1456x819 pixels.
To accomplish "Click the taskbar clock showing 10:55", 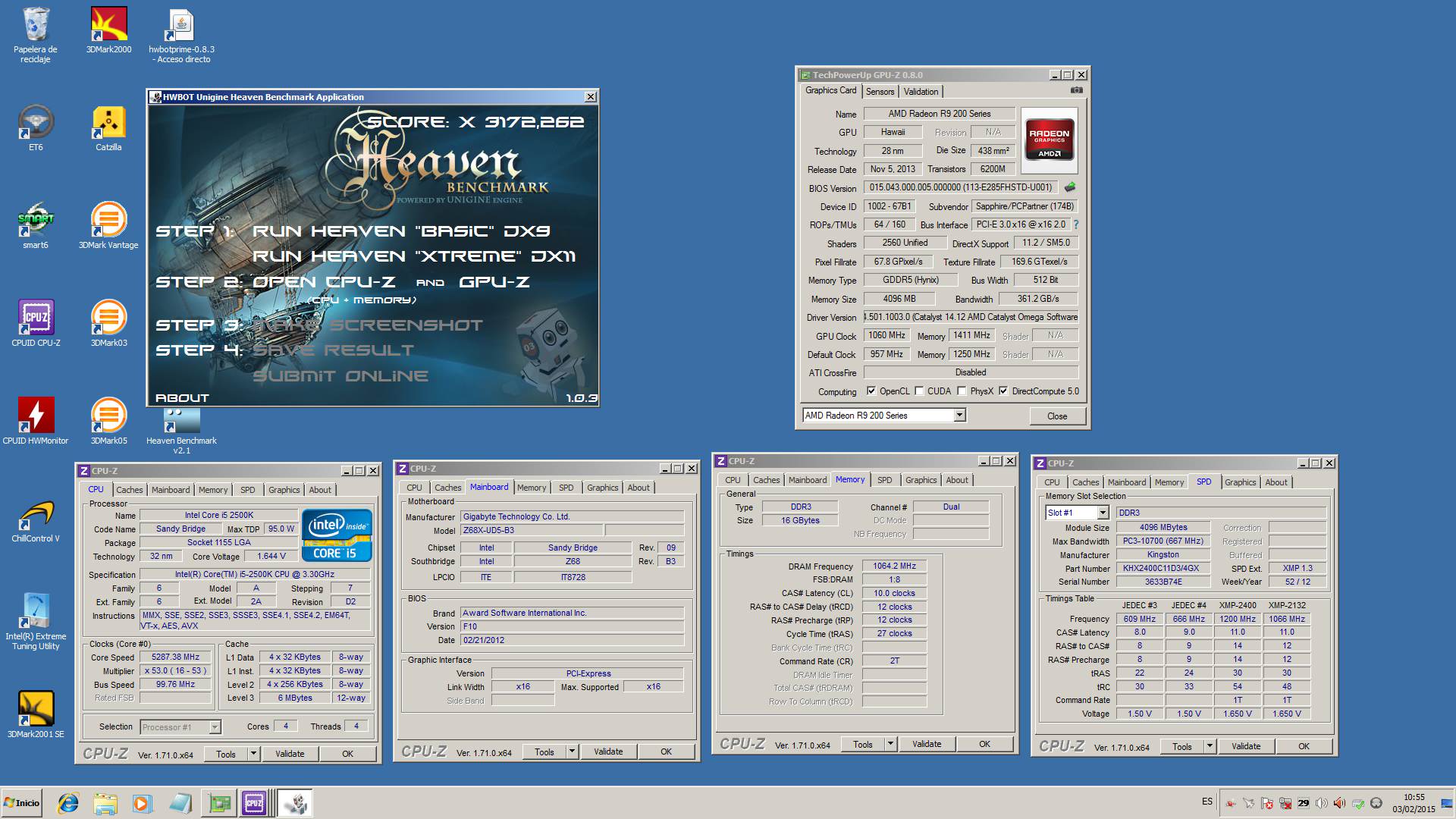I will [x=1414, y=803].
